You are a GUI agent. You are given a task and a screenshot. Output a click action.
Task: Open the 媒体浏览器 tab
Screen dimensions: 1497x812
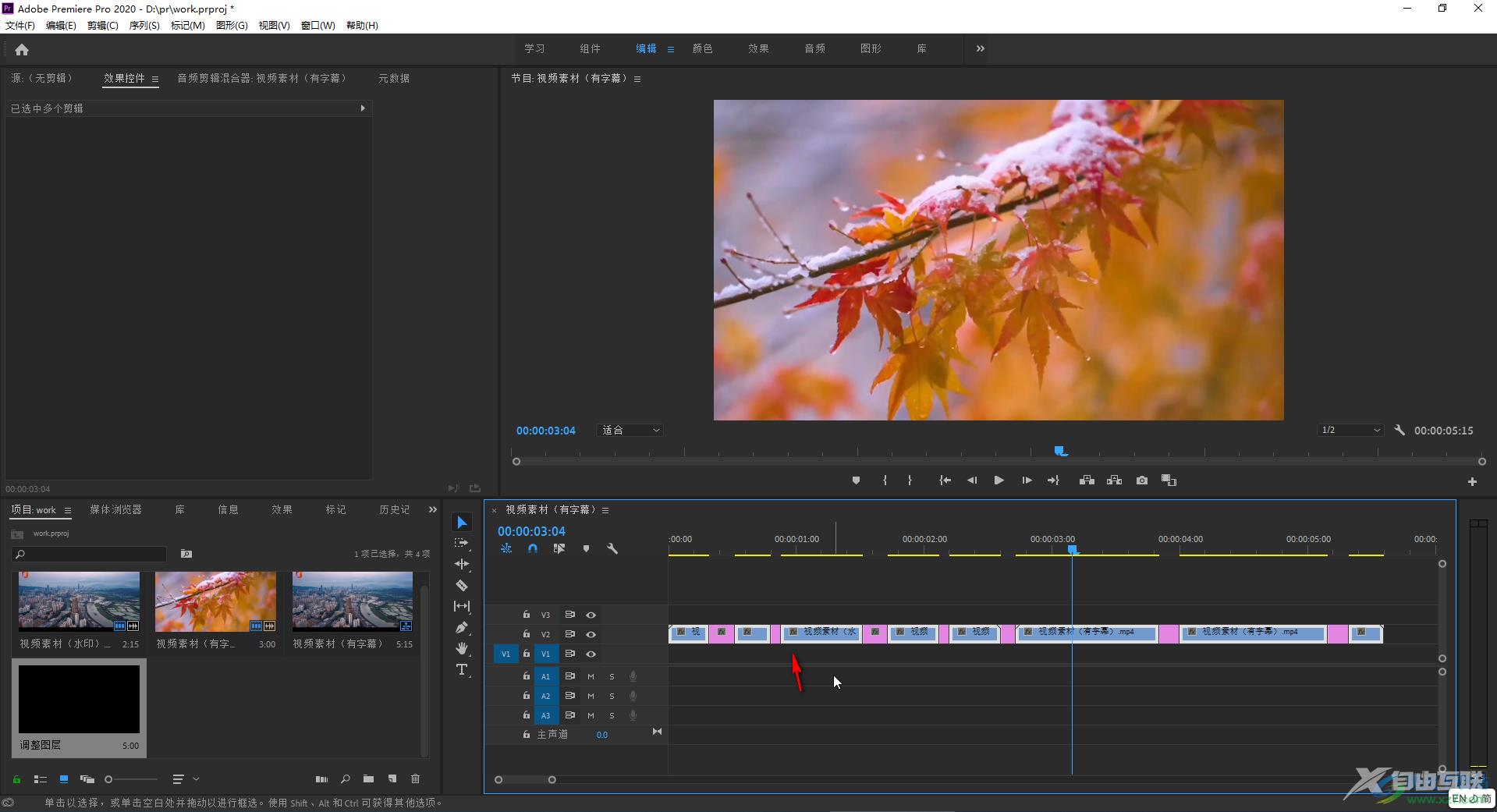115,509
